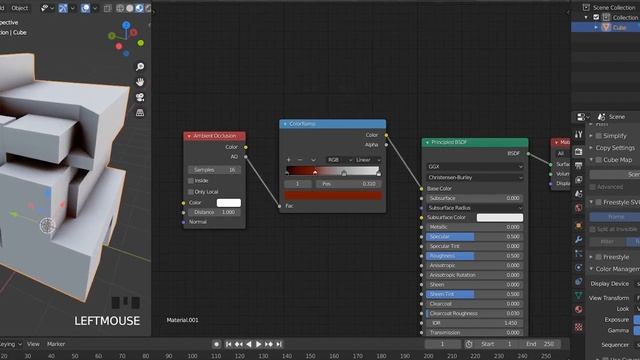Expand the Subsurface Radius dropdown

[475, 208]
